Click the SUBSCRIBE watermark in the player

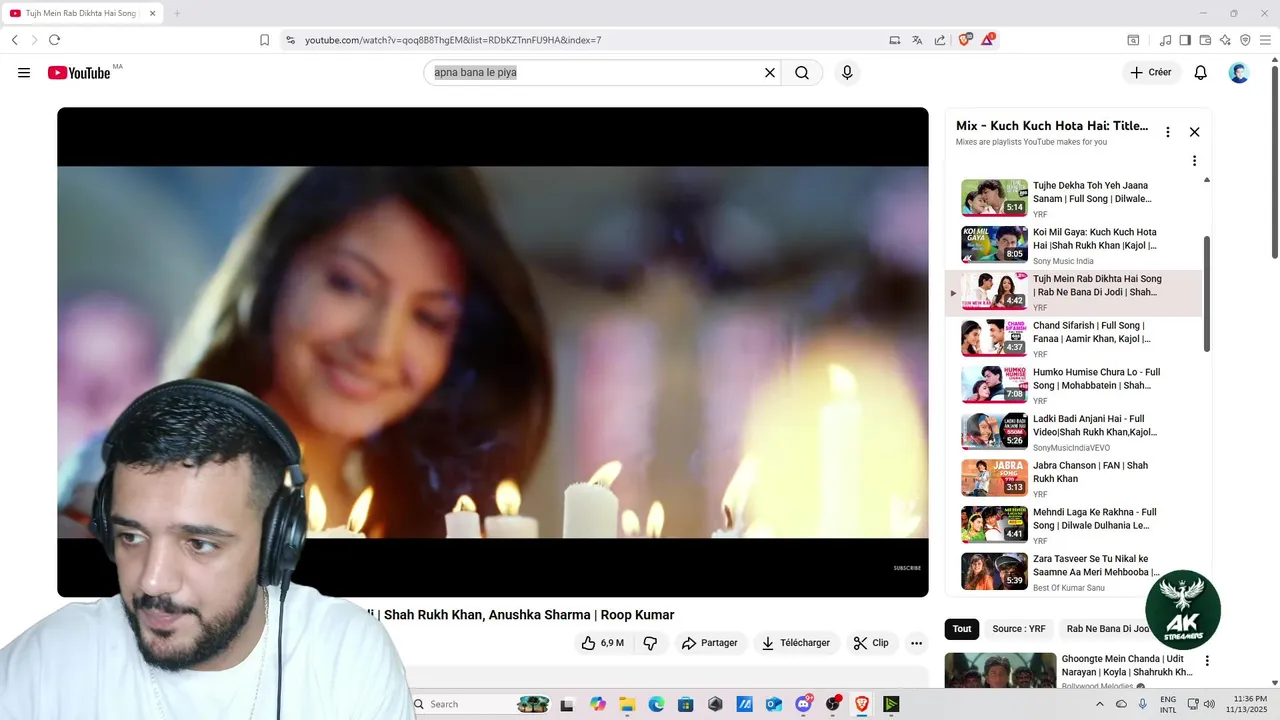(x=907, y=568)
